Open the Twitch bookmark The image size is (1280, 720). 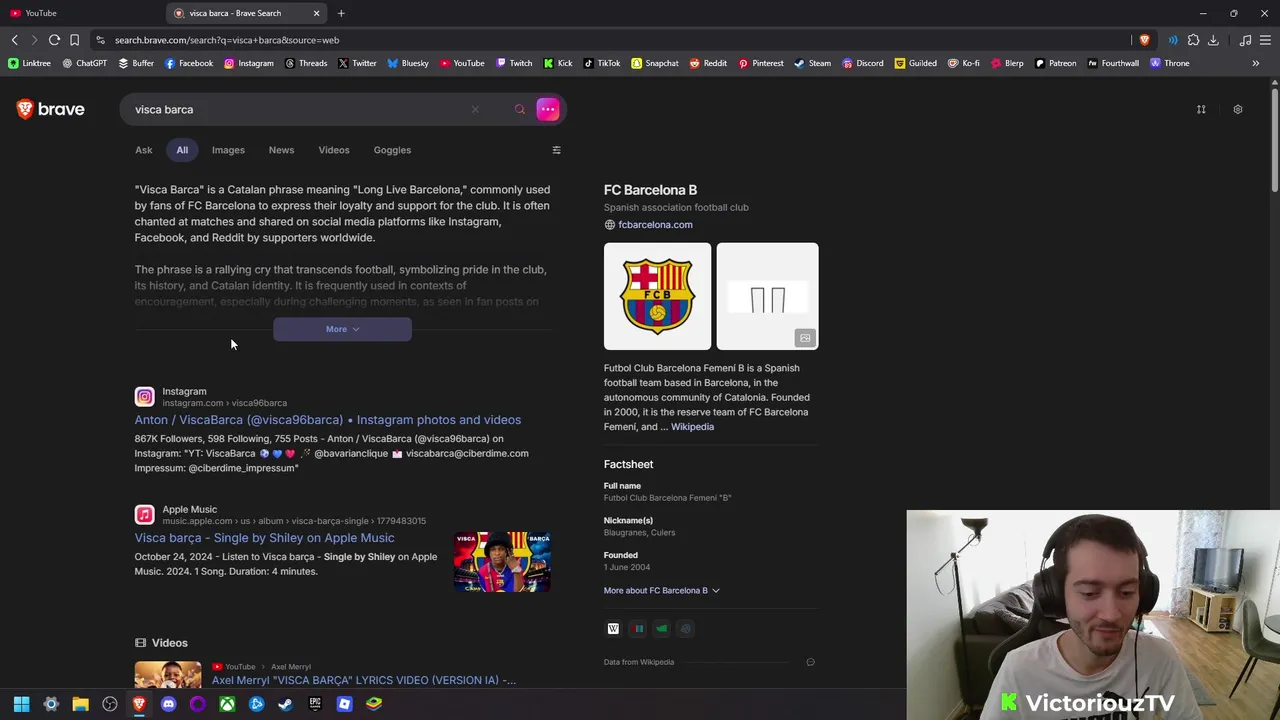tap(514, 63)
